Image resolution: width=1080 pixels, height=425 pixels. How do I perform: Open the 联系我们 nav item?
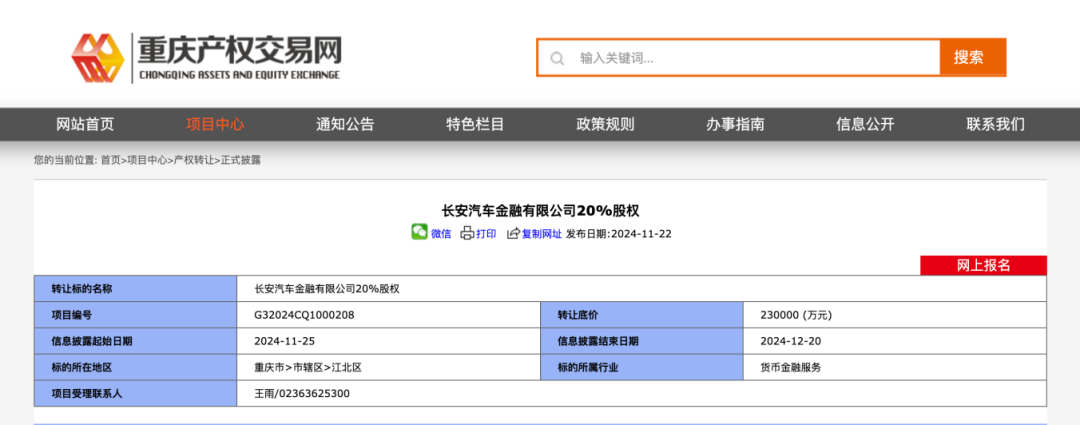[995, 125]
